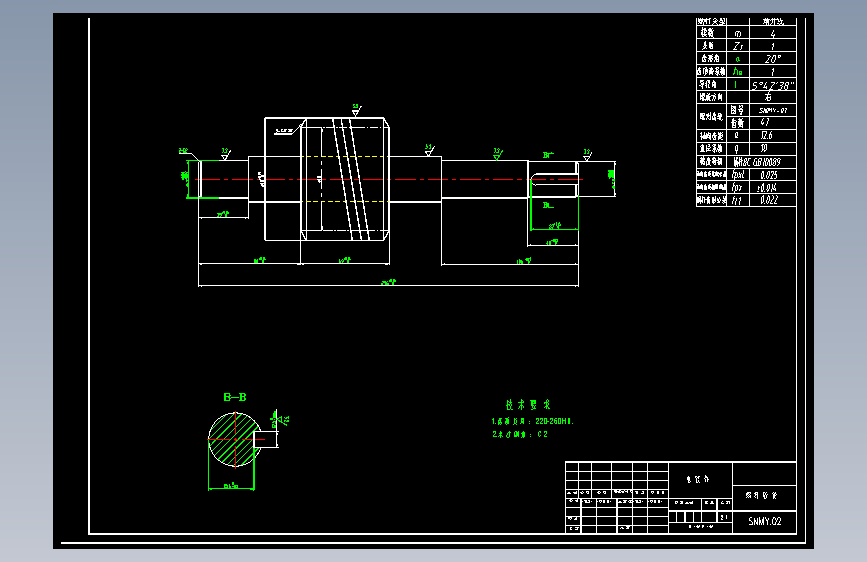Select the lower B section cut marker
867x562 pixels.
point(548,205)
